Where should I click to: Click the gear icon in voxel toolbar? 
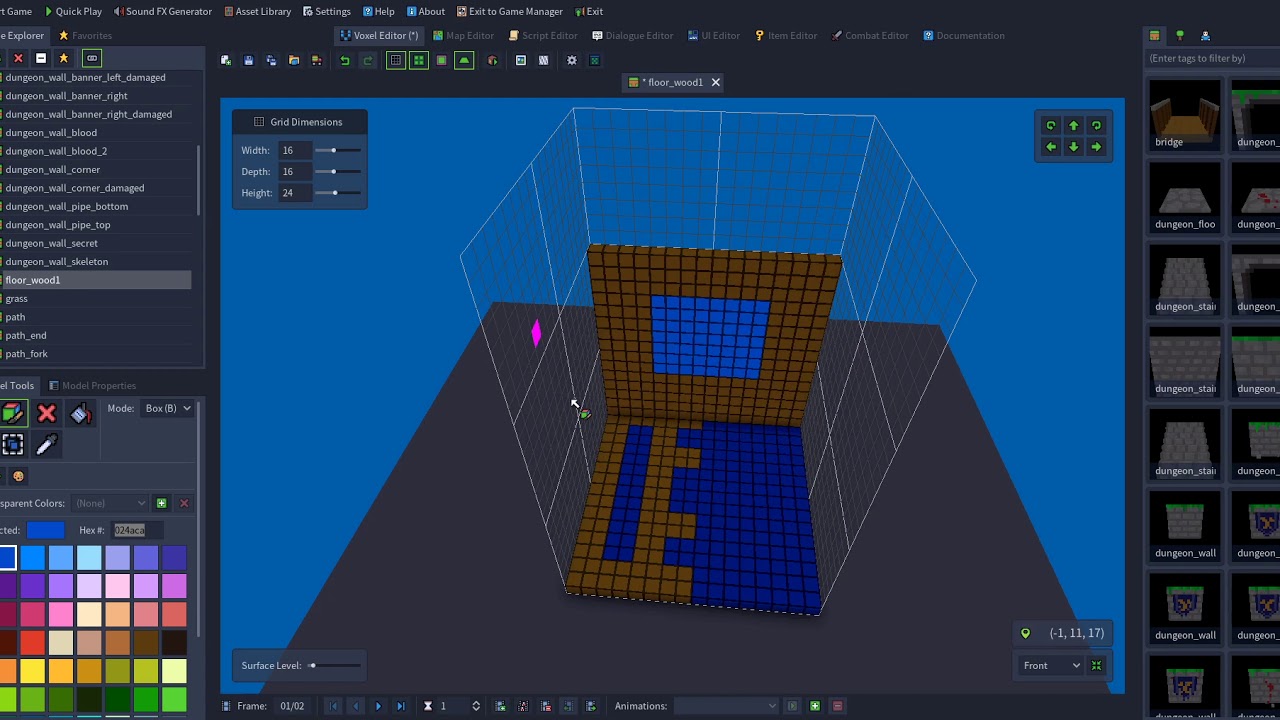tap(572, 60)
